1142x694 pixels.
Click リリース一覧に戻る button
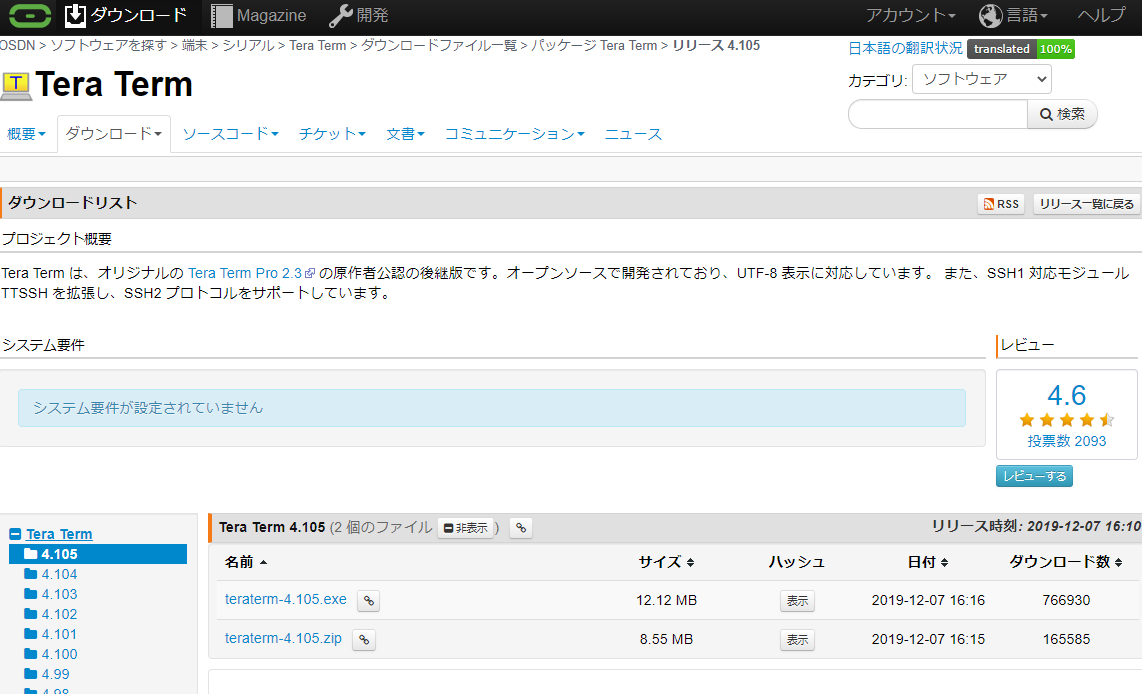[1087, 204]
